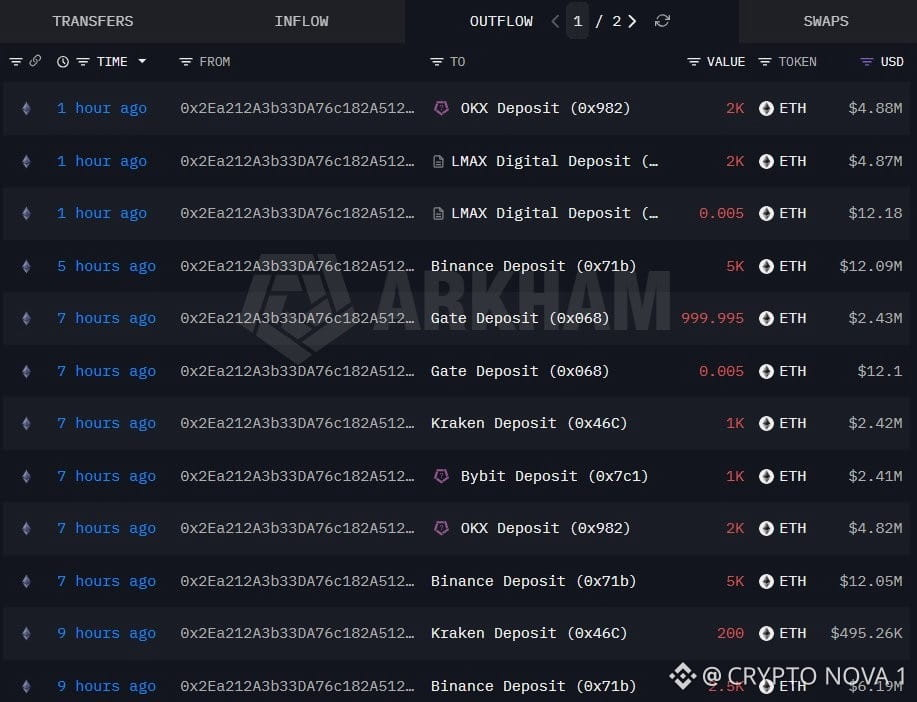Toggle TIME sort dropdown arrow
Screen dimensions: 917x702
pos(142,61)
